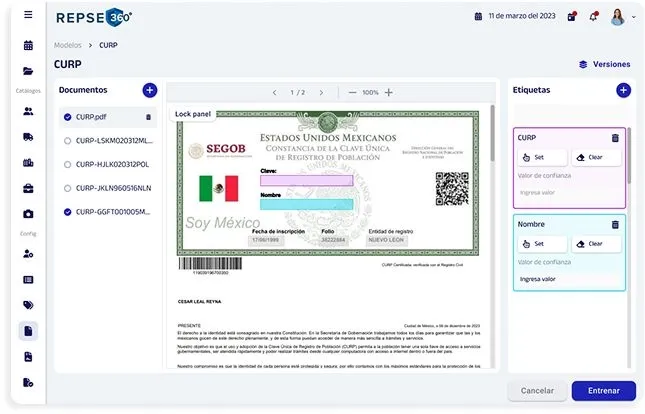The width and height of the screenshot is (645, 414).
Task: Open the building settings icon at sidebar bottom
Action: (x=28, y=382)
